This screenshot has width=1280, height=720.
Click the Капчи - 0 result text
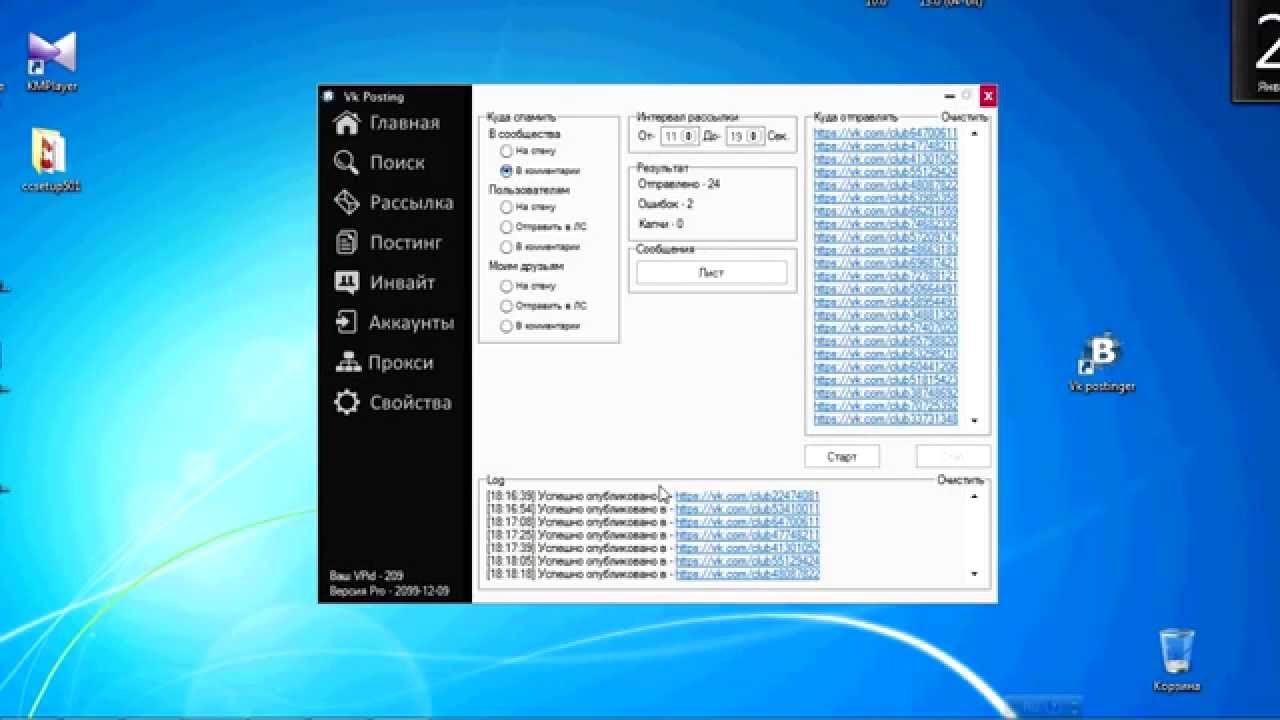[660, 224]
